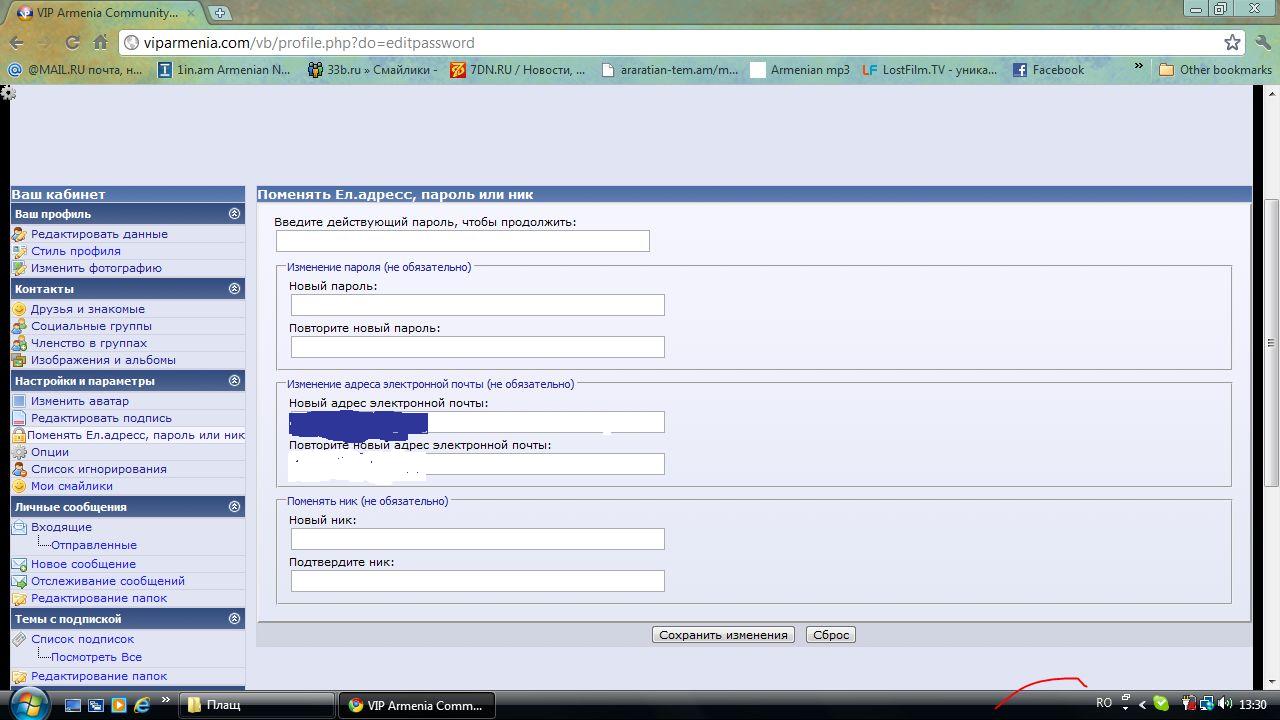
Task: Click Сохранить изменения button
Action: tap(723, 635)
